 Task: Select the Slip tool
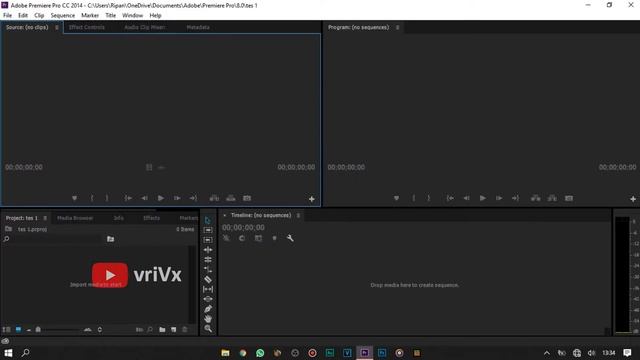click(x=208, y=289)
